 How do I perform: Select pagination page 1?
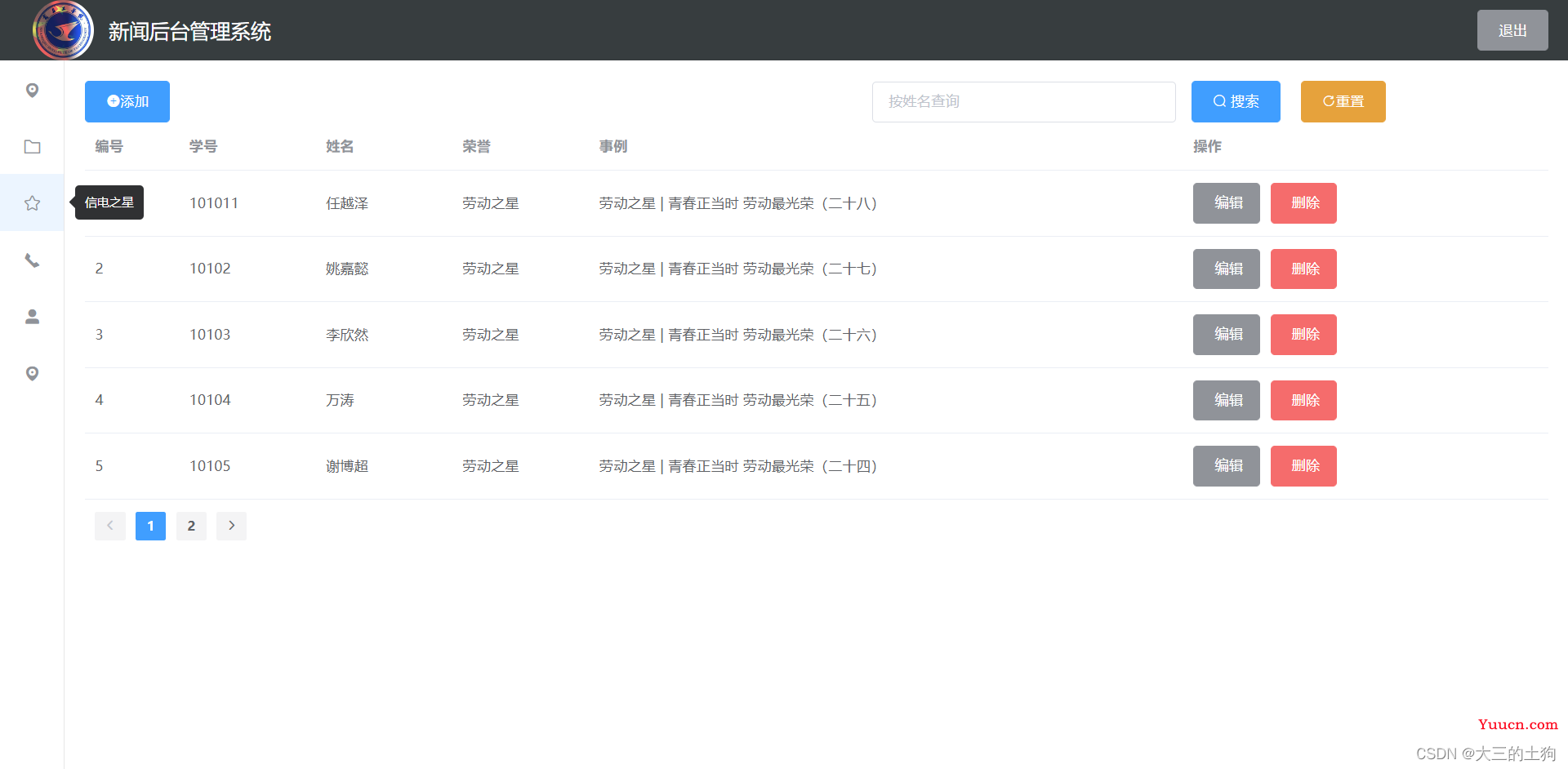(150, 526)
